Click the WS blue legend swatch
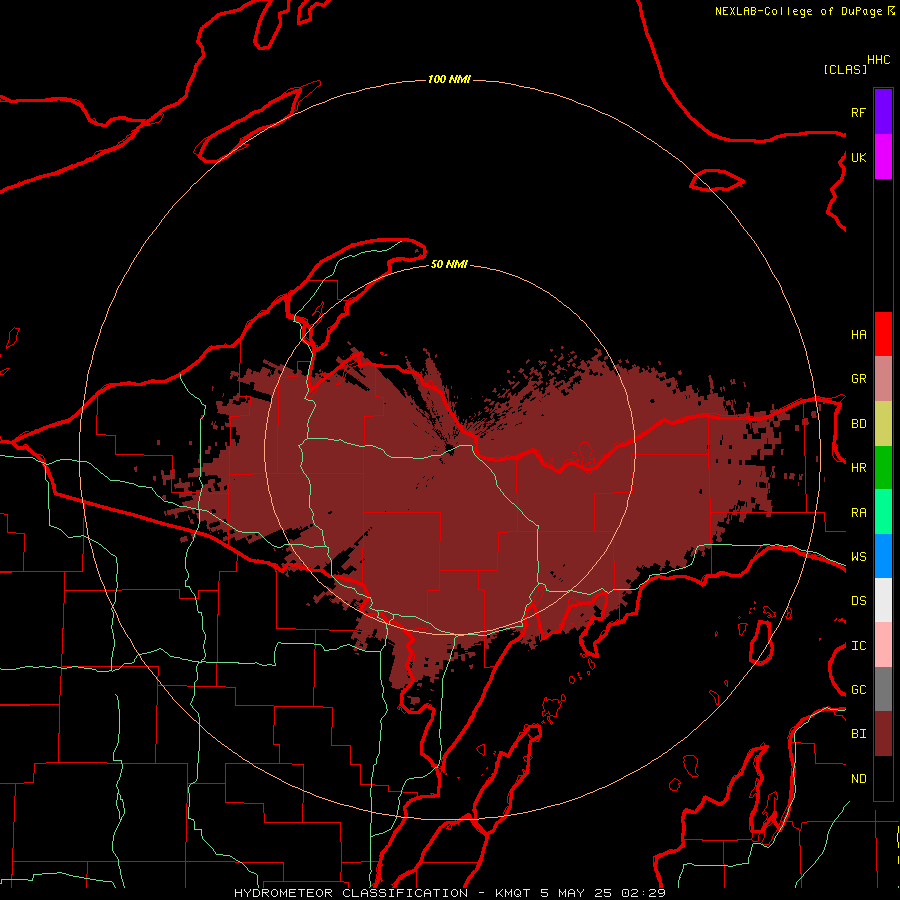The image size is (900, 900). (883, 556)
